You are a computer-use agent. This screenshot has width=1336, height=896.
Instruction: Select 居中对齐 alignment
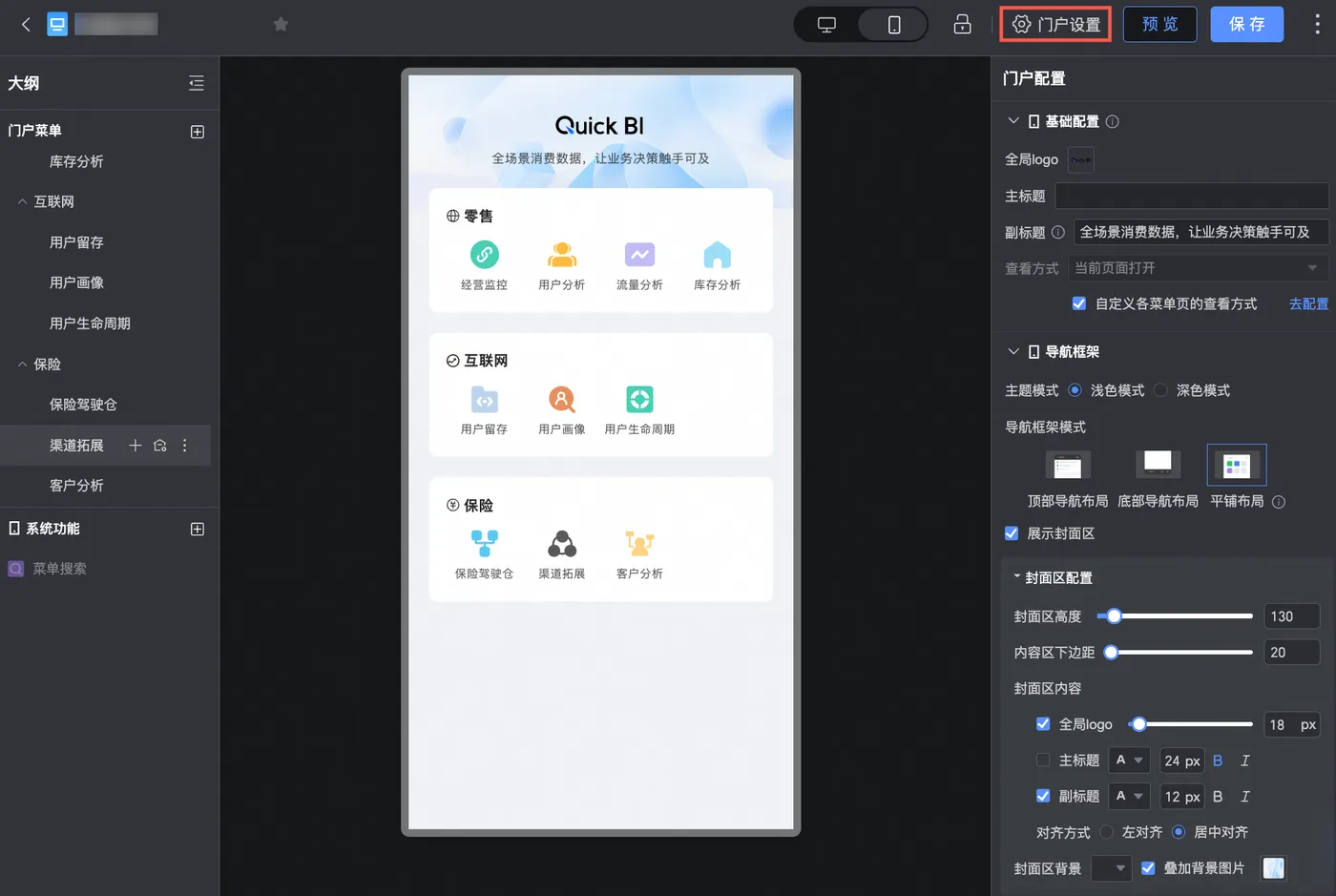1179,832
